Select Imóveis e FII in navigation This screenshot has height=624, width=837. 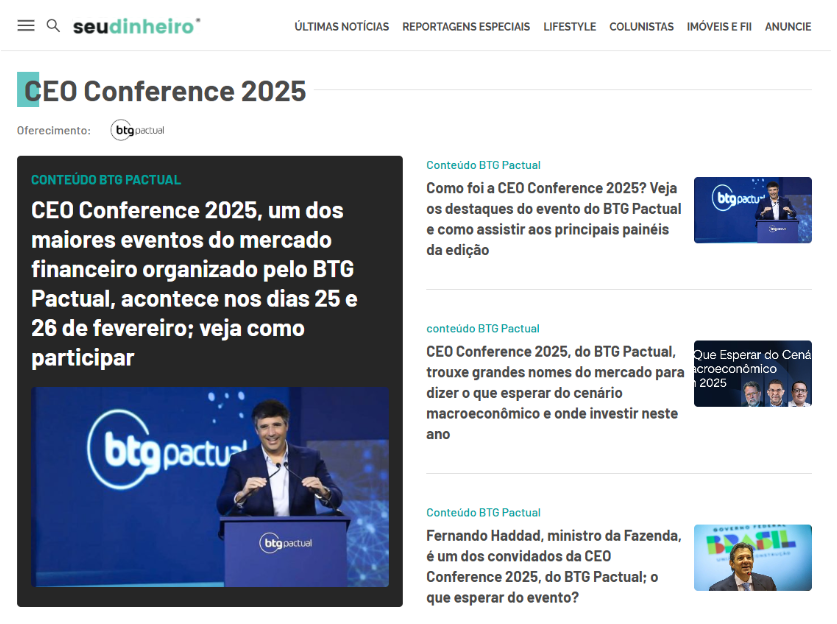tap(719, 27)
